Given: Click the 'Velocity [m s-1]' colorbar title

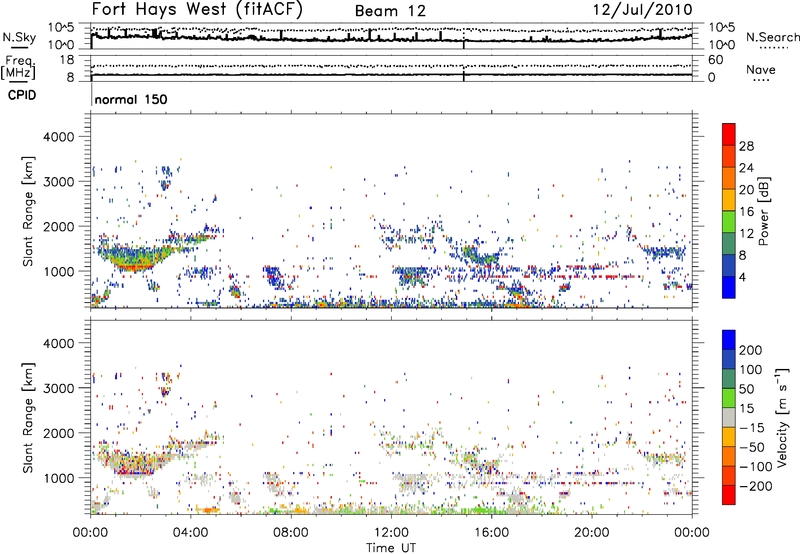Looking at the screenshot, I should [x=782, y=417].
